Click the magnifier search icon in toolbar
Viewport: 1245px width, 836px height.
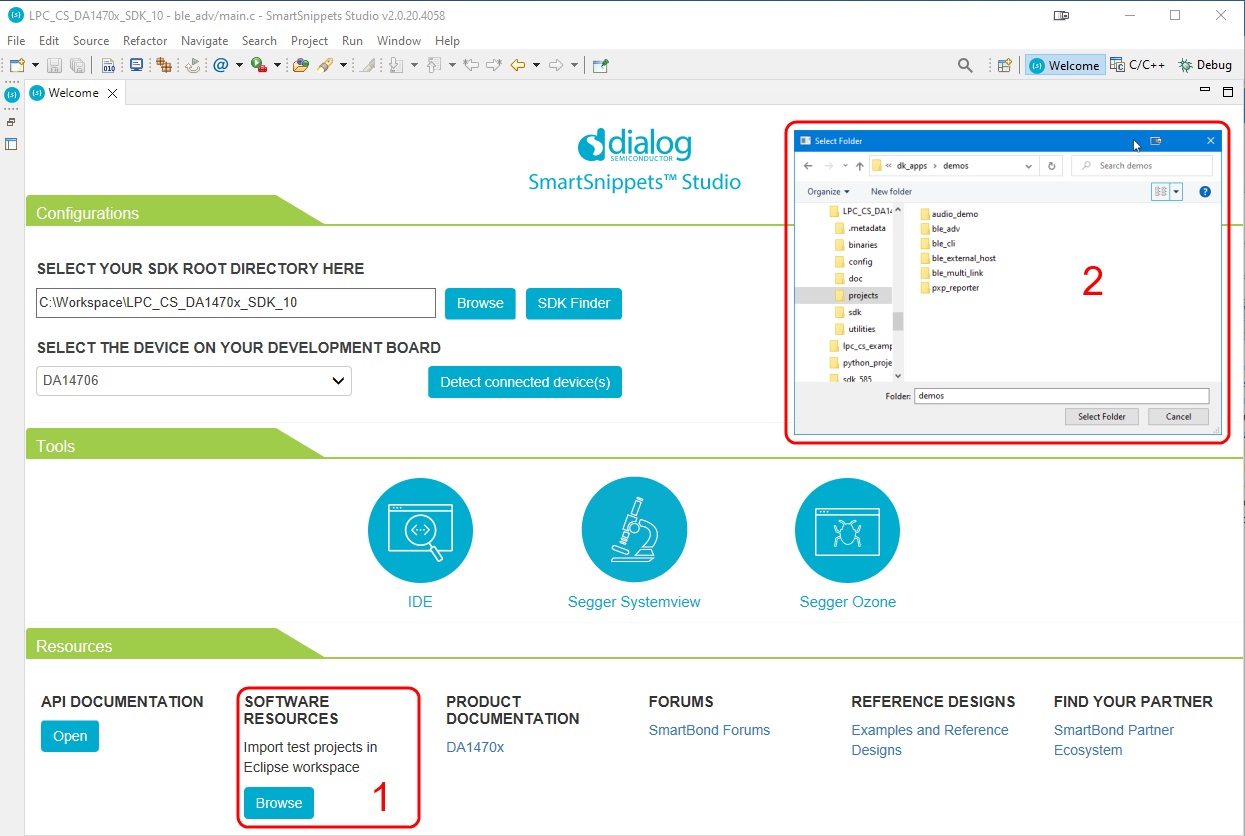(965, 65)
